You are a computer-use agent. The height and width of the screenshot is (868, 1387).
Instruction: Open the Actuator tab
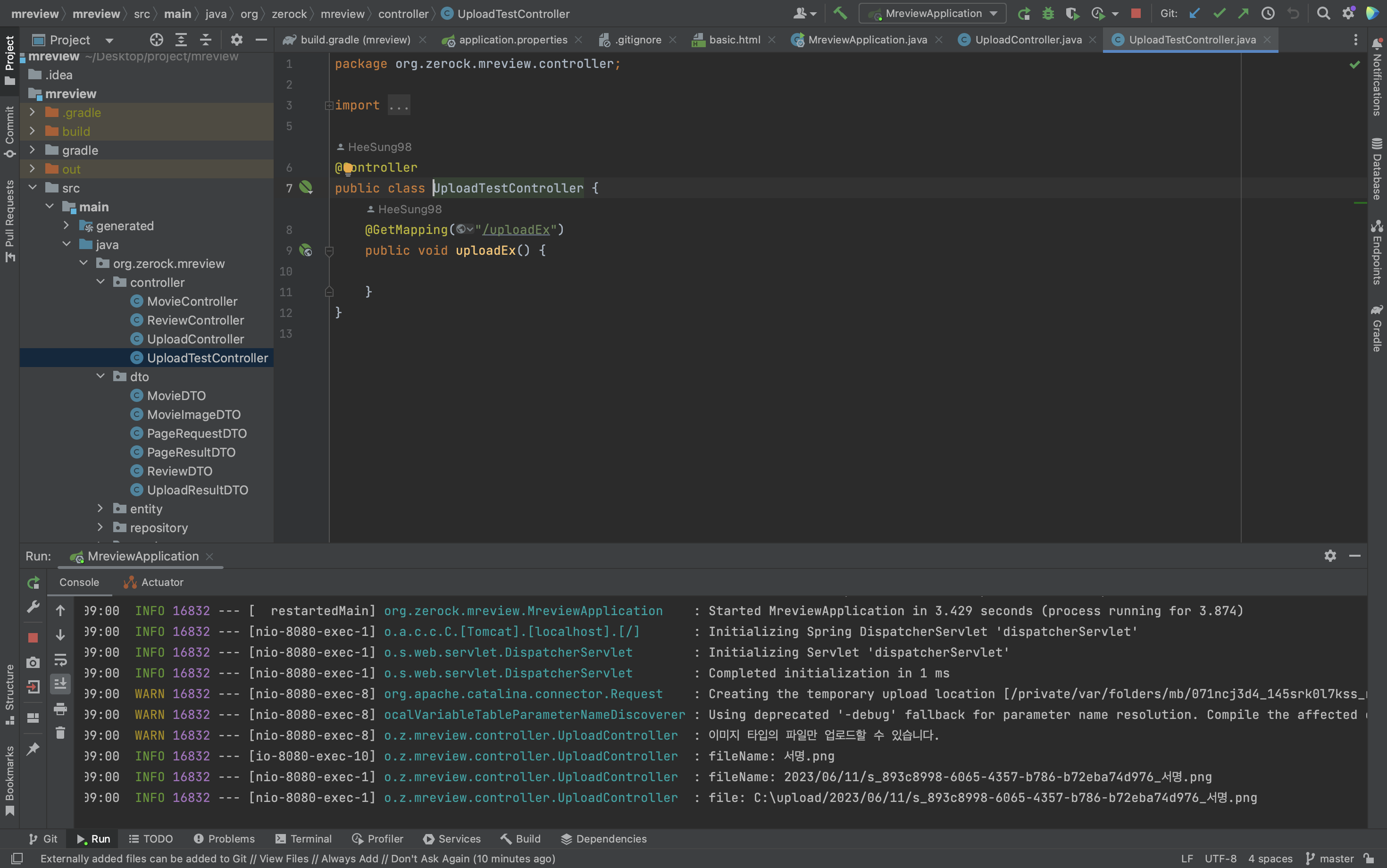pos(153,582)
